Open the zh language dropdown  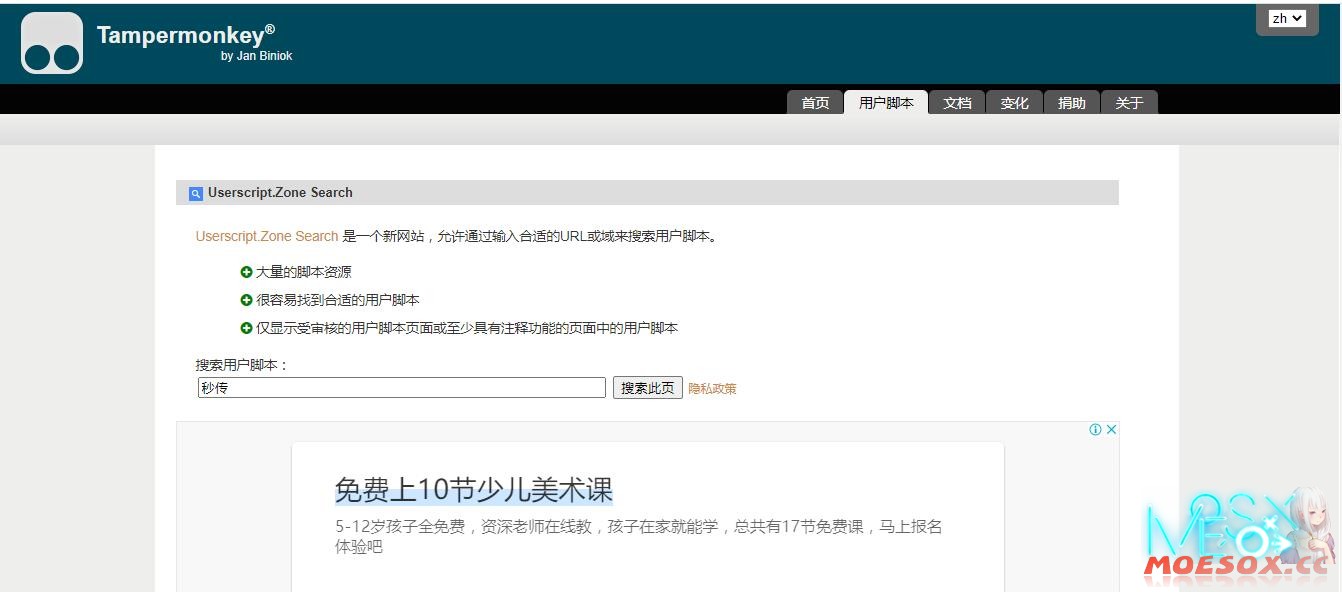(1287, 18)
